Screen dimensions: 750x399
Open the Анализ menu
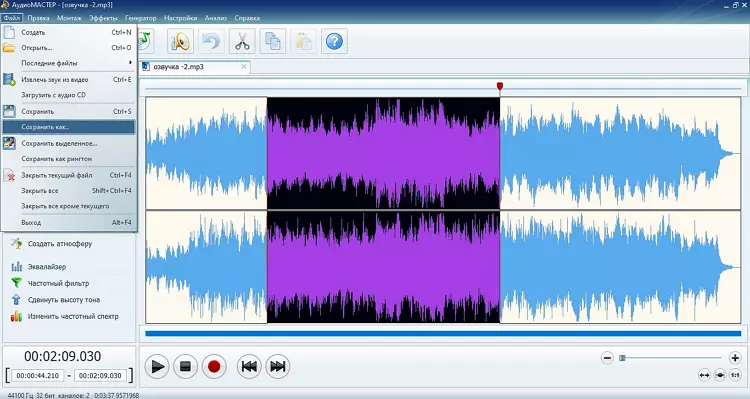coord(216,18)
